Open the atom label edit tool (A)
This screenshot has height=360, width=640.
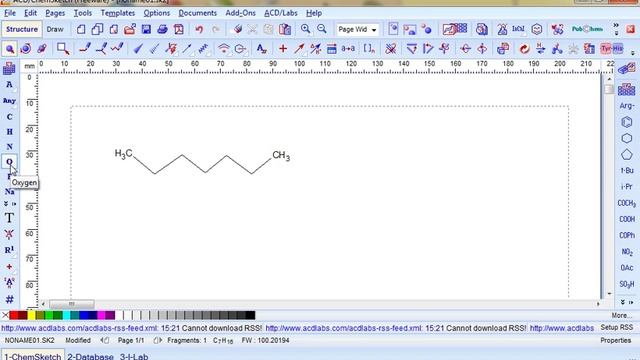(261, 49)
